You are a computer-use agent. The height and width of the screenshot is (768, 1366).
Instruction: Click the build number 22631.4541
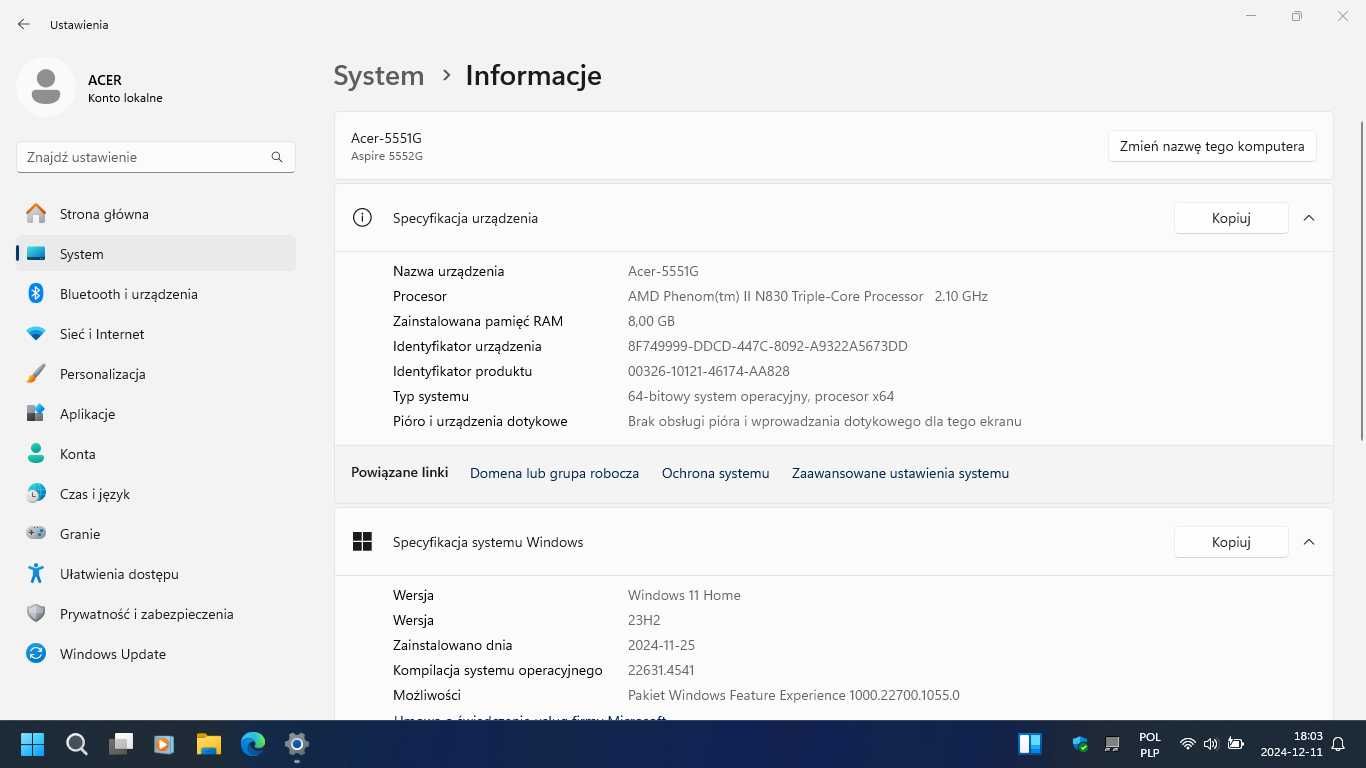(x=661, y=670)
